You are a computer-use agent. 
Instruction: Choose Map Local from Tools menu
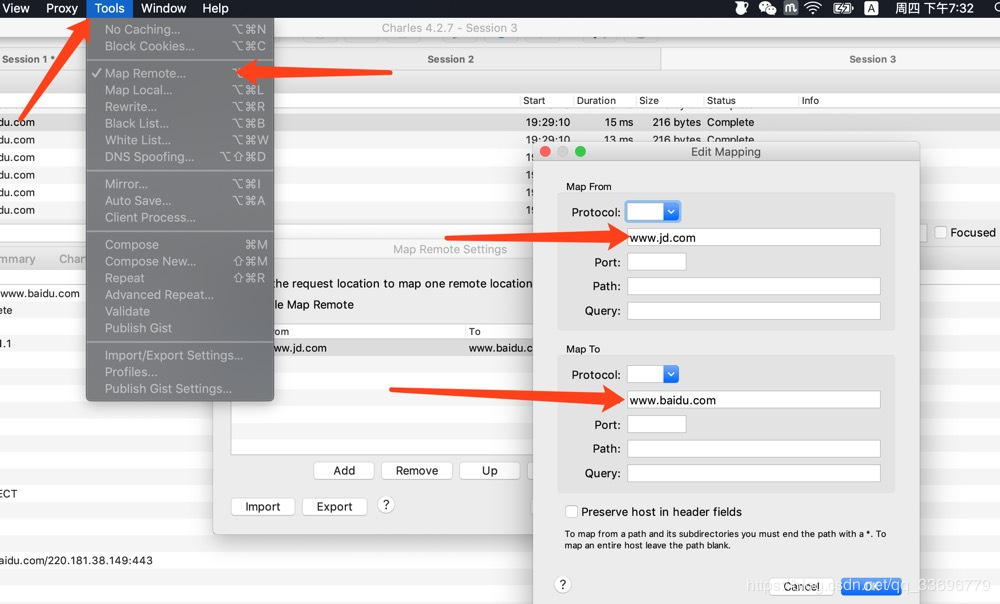(180, 90)
